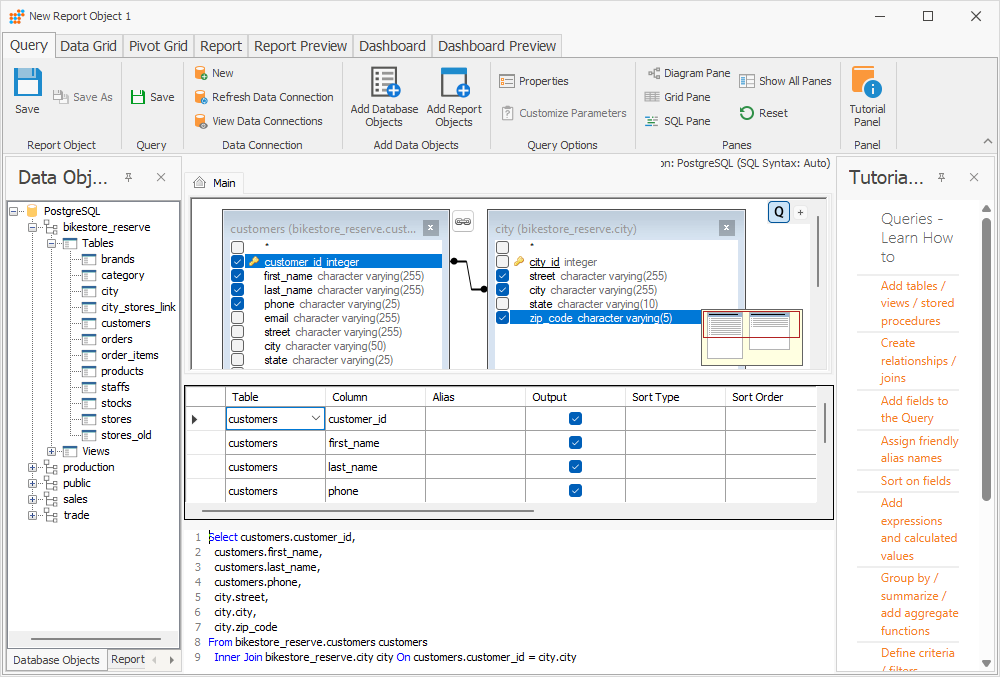Select the orders table in the tree

coord(115,339)
